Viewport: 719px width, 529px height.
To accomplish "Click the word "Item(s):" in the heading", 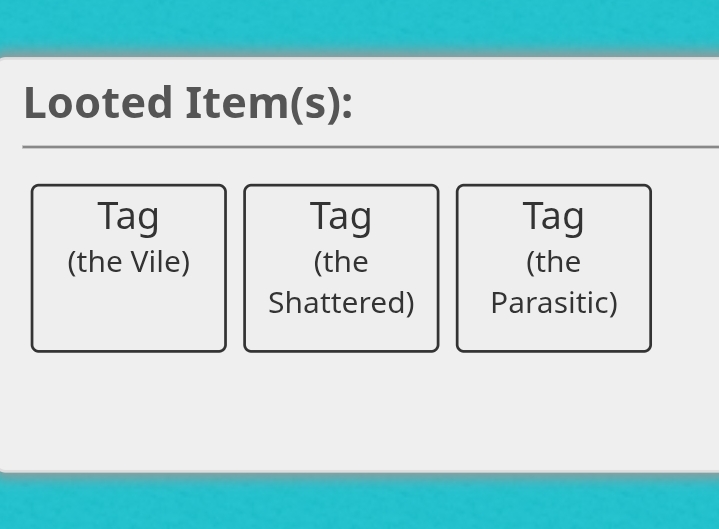I will pyautogui.click(x=269, y=104).
